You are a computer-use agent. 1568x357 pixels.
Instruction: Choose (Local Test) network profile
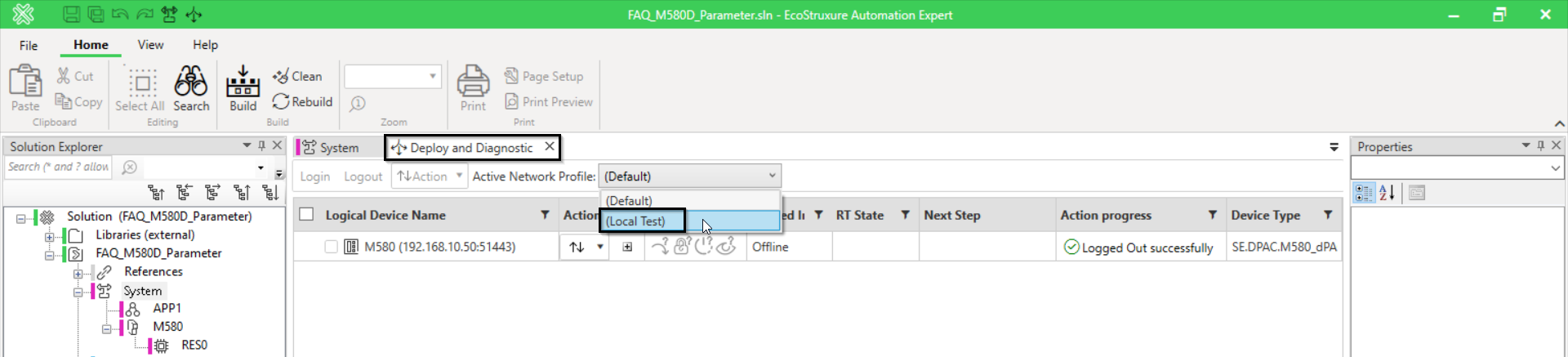(x=690, y=221)
